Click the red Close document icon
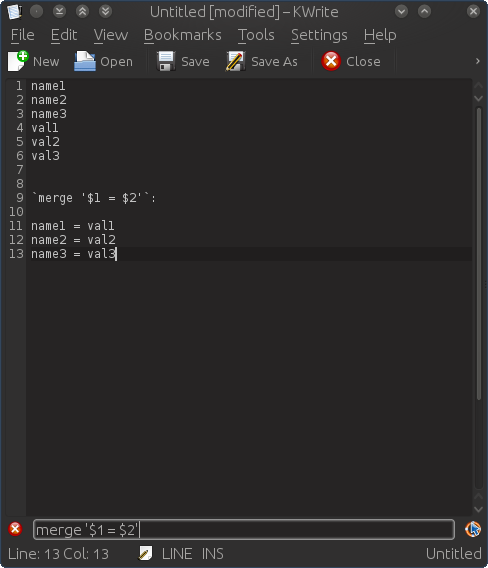The image size is (488, 568). [x=331, y=61]
